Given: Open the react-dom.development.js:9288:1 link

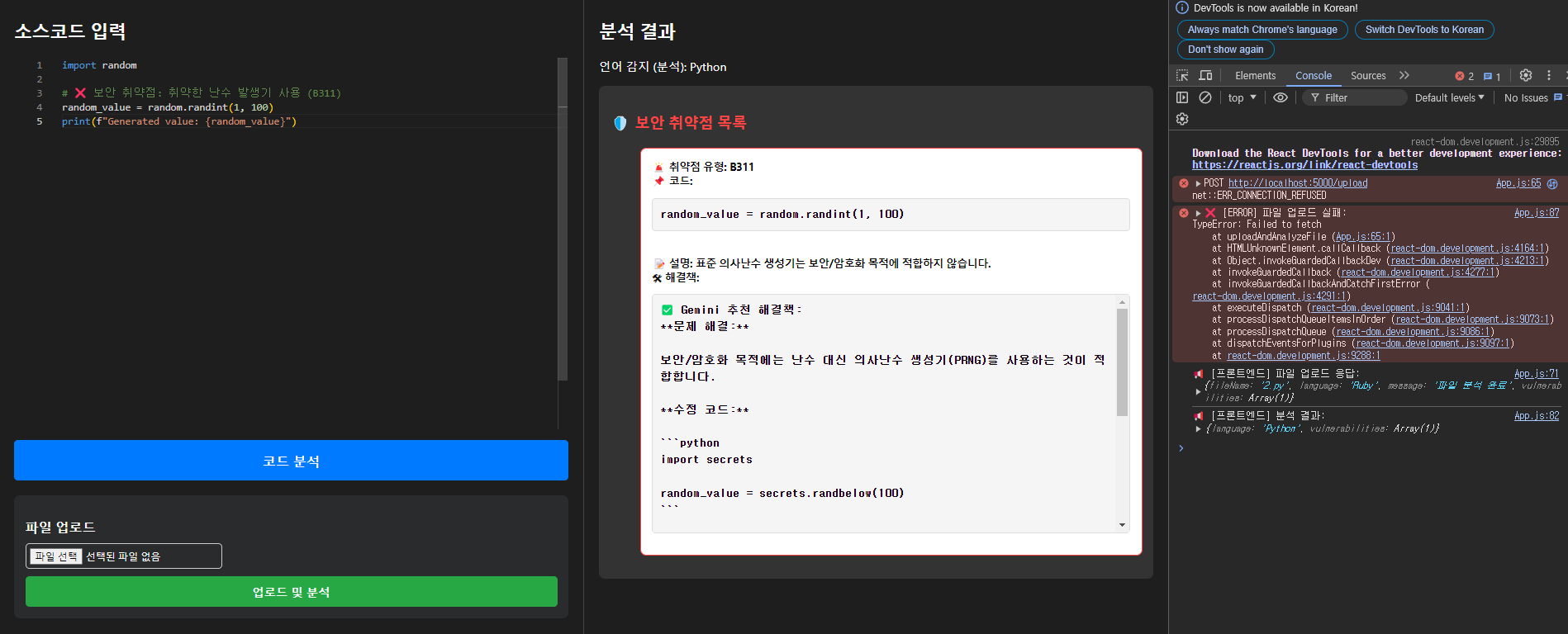Looking at the screenshot, I should [x=1304, y=356].
